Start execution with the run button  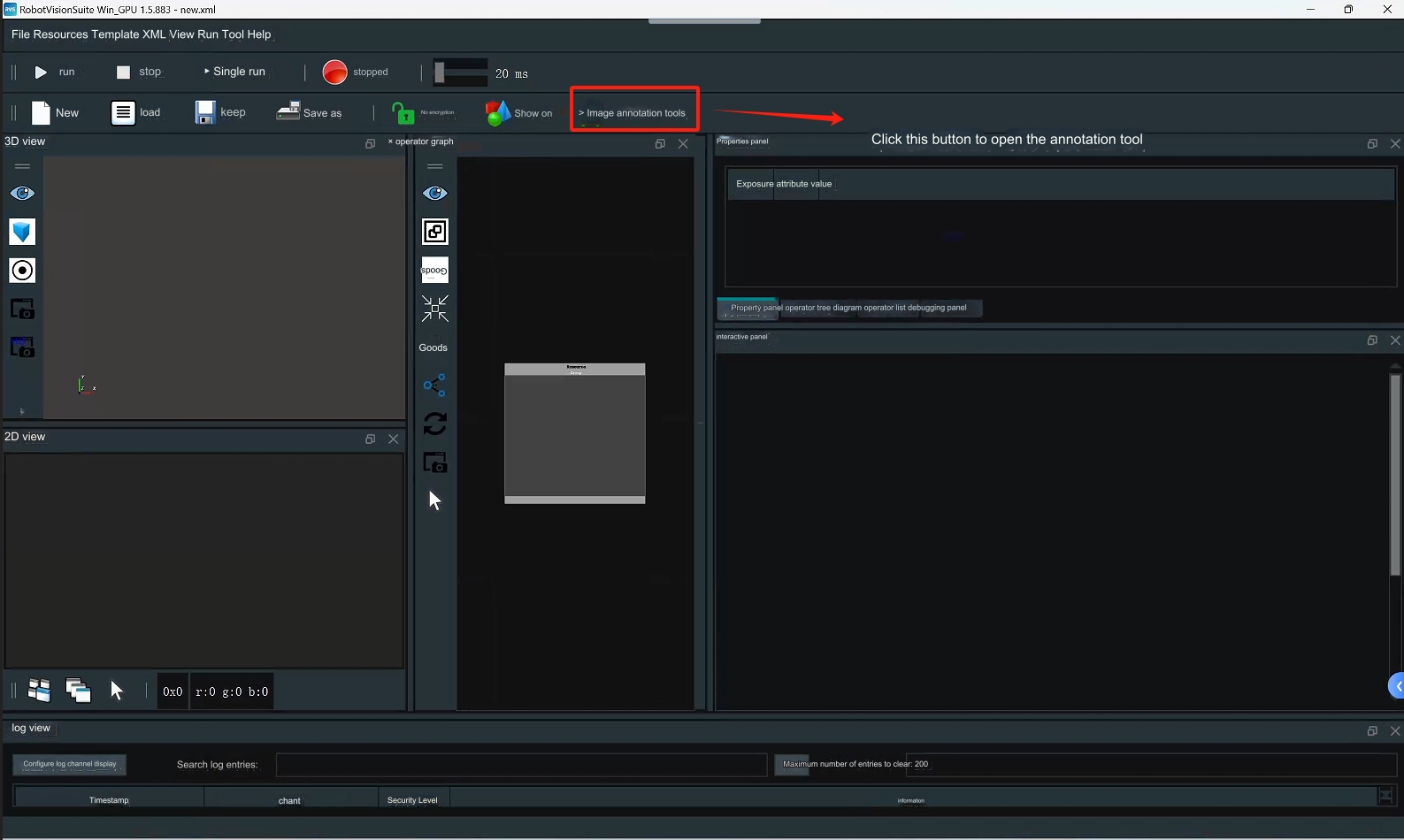click(x=55, y=72)
